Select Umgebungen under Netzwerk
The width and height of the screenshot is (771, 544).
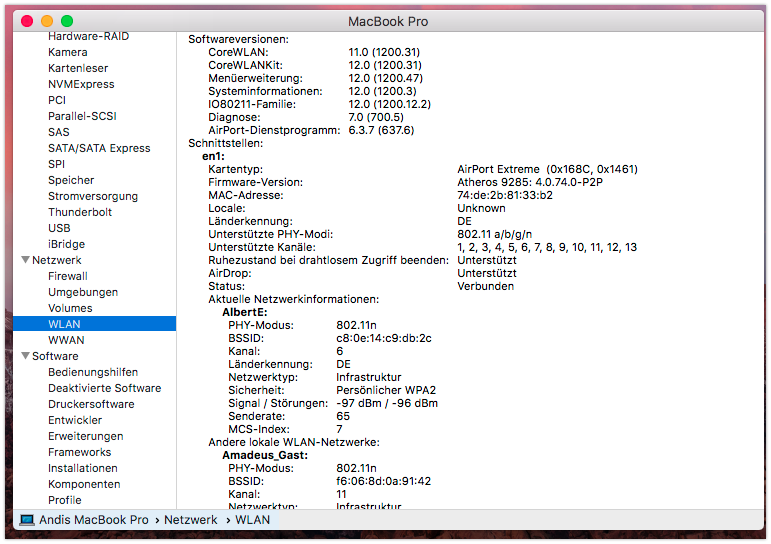(83, 292)
